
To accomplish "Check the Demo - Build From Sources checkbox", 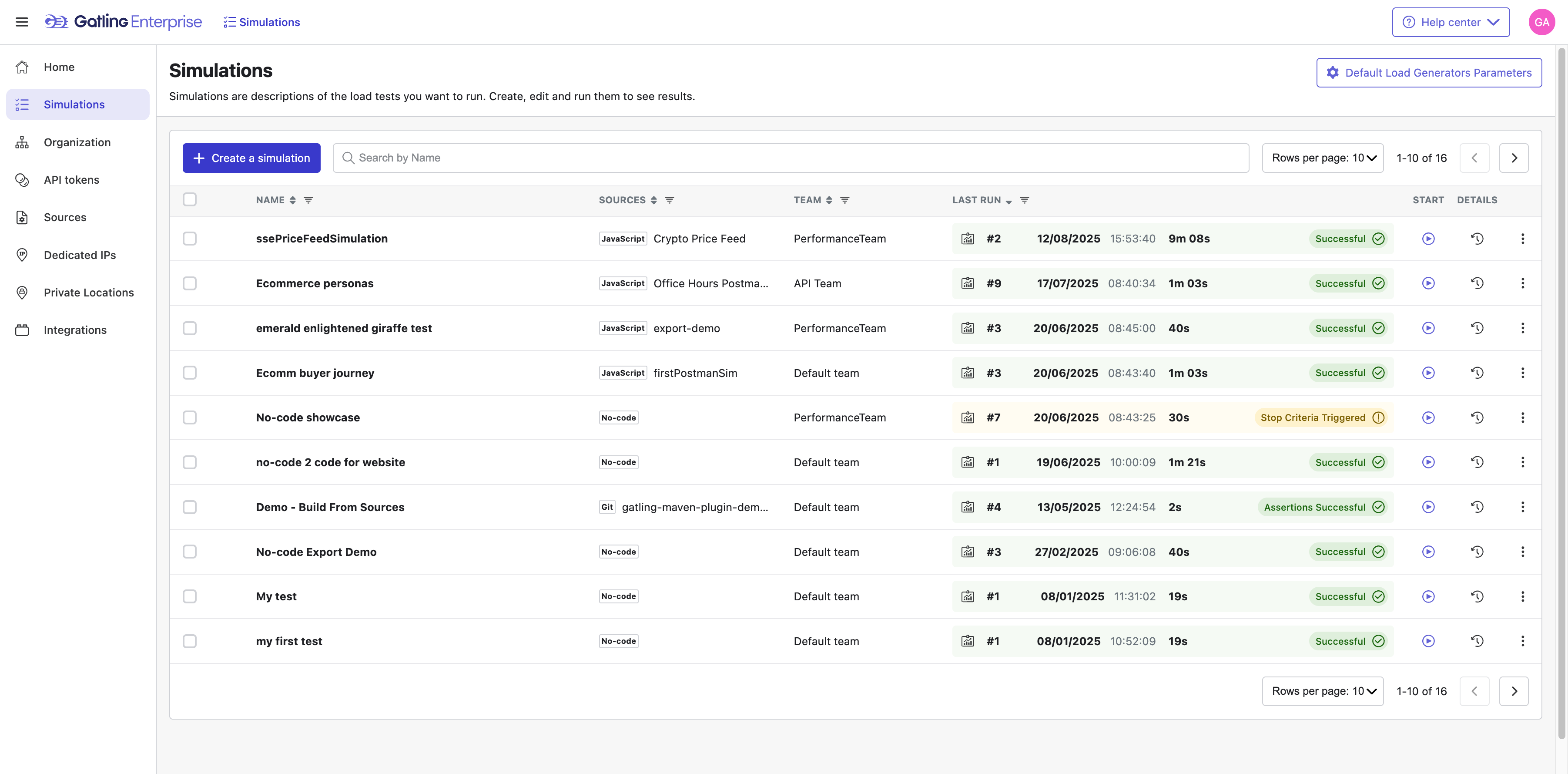I will [x=190, y=507].
